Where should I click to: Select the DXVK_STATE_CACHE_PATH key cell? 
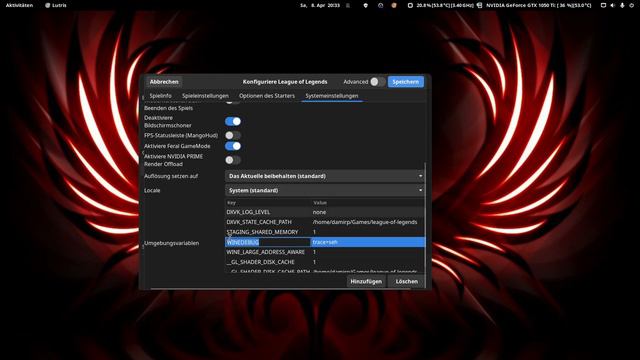(x=268, y=222)
